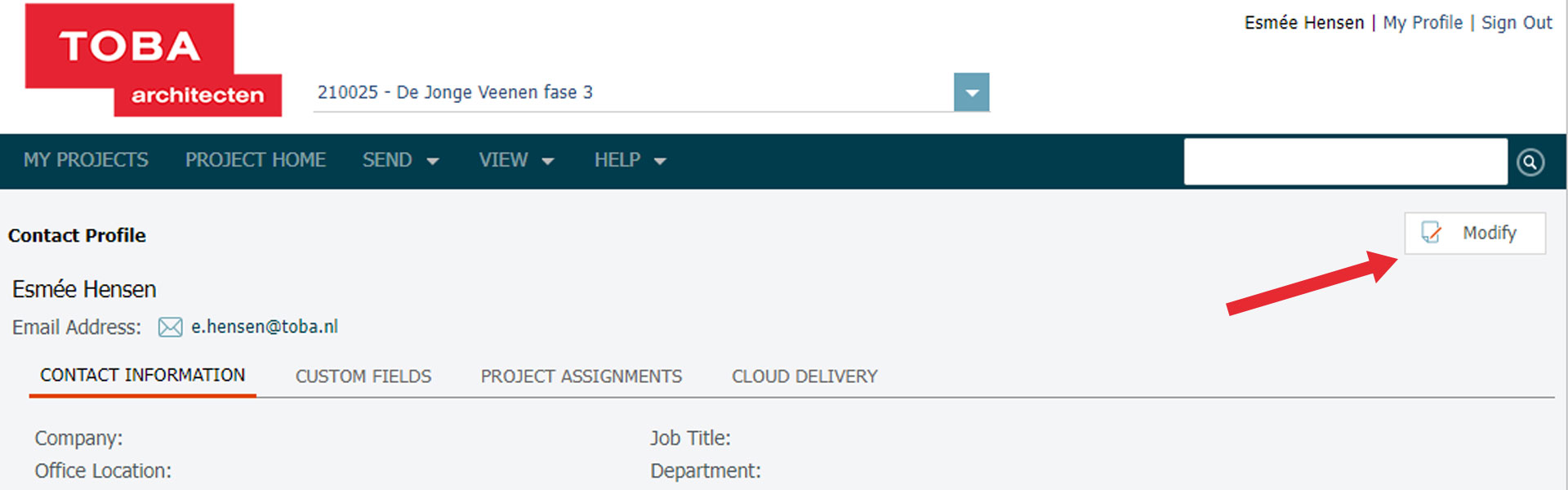This screenshot has height=490, width=1568.
Task: Navigate to PROJECT HOME
Action: point(255,161)
